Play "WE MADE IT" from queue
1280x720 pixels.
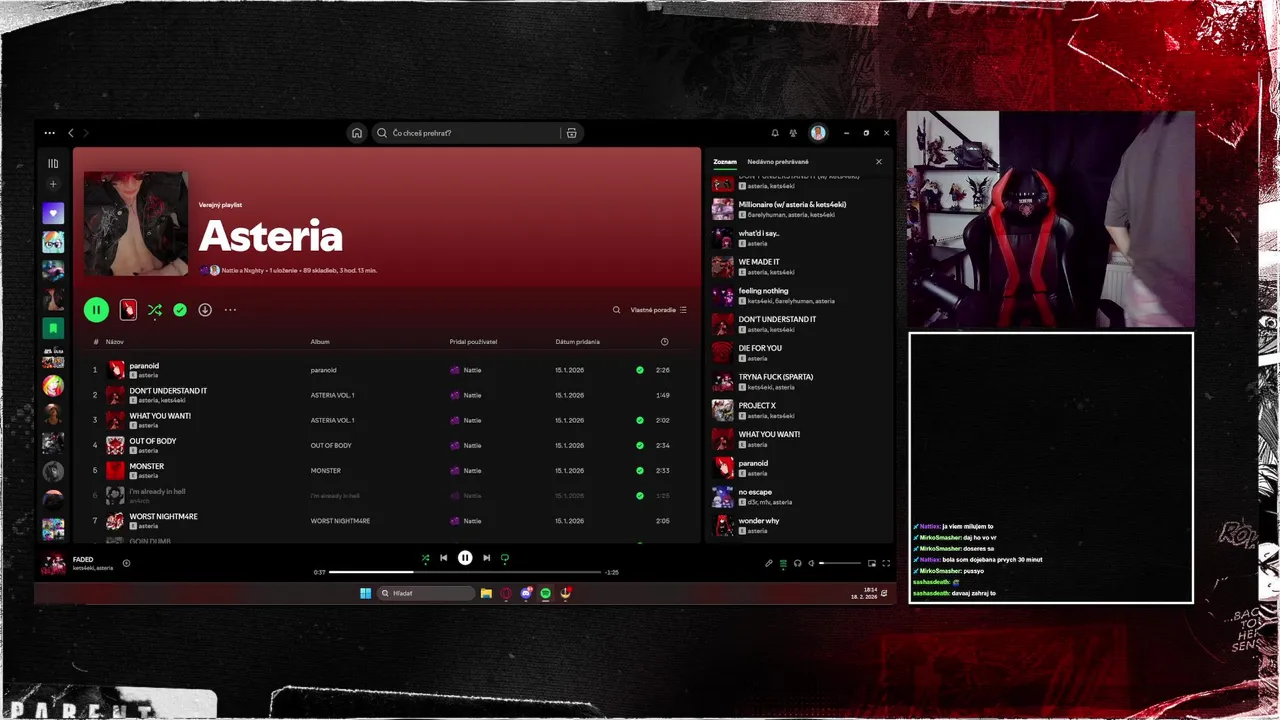coord(759,262)
